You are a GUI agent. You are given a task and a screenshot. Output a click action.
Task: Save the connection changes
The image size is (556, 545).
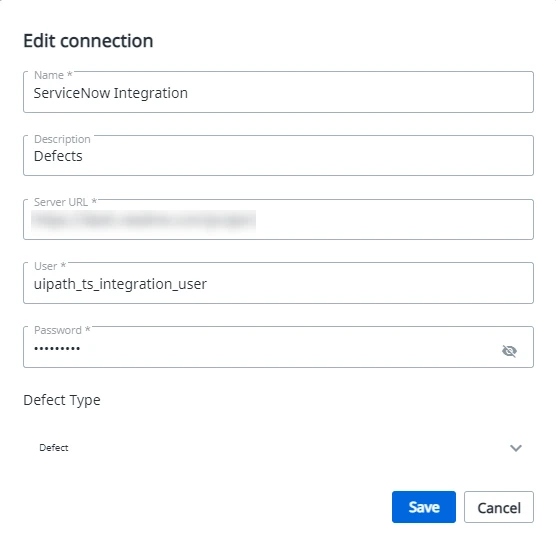pos(424,507)
